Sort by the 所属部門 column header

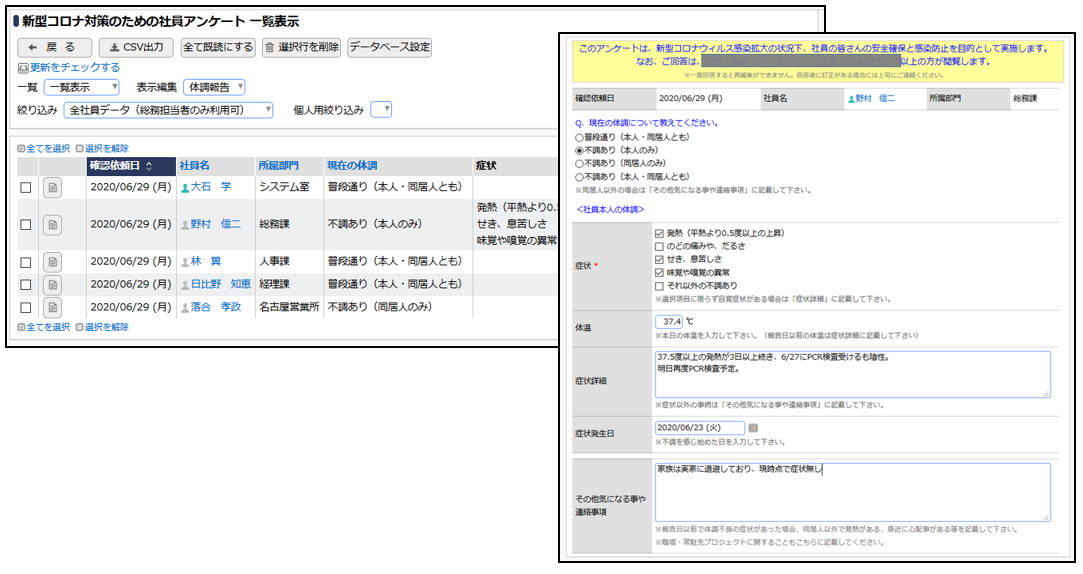277,165
